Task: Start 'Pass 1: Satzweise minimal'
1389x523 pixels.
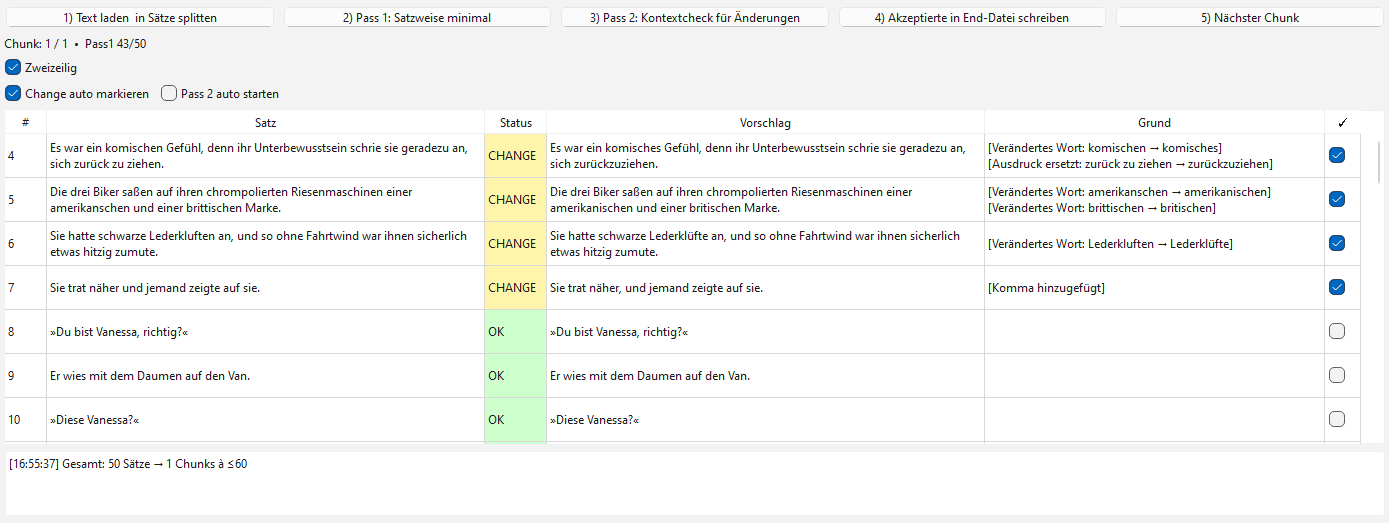Action: pyautogui.click(x=417, y=18)
